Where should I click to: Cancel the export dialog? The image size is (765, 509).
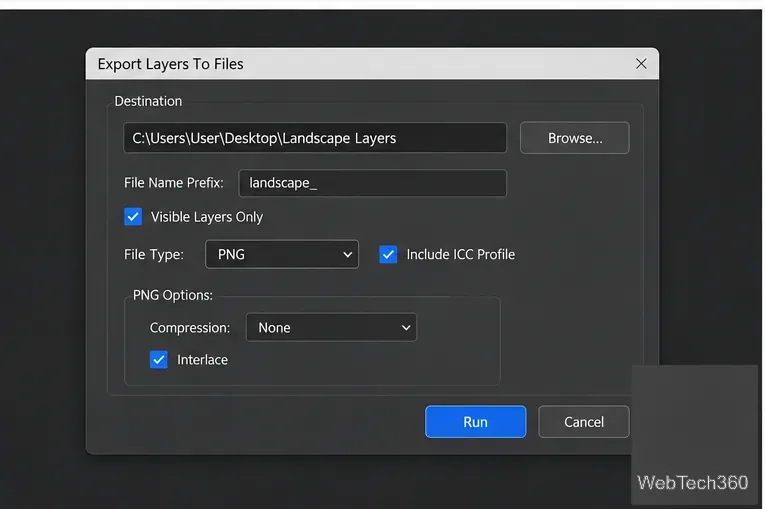(584, 422)
